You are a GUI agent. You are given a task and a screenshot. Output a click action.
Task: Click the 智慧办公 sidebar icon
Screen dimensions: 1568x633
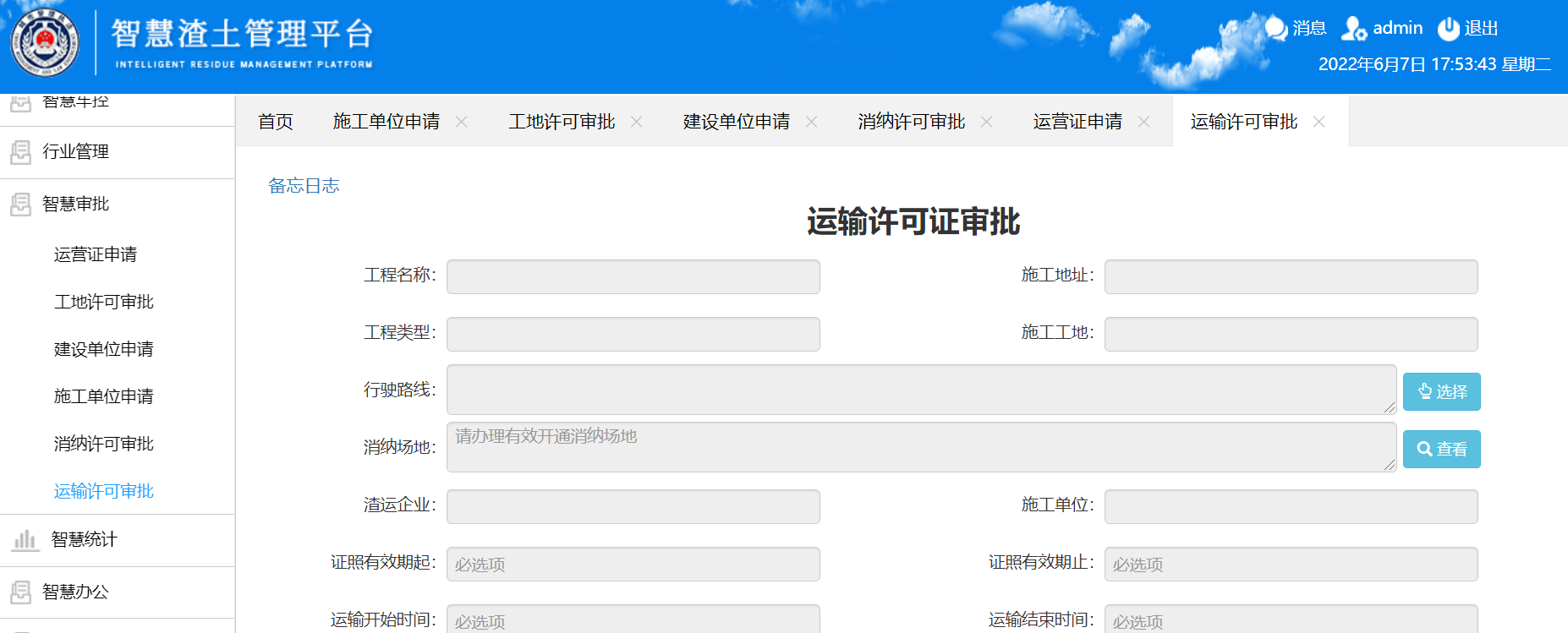pyautogui.click(x=21, y=592)
